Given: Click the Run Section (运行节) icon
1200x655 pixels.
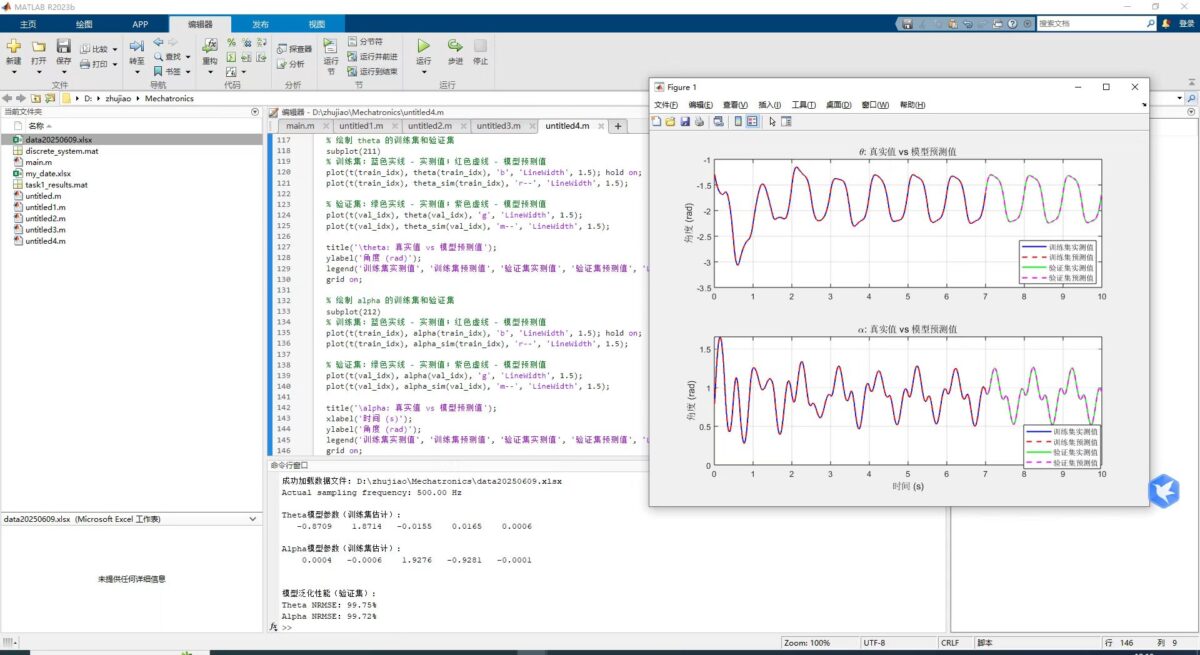Looking at the screenshot, I should 331,47.
